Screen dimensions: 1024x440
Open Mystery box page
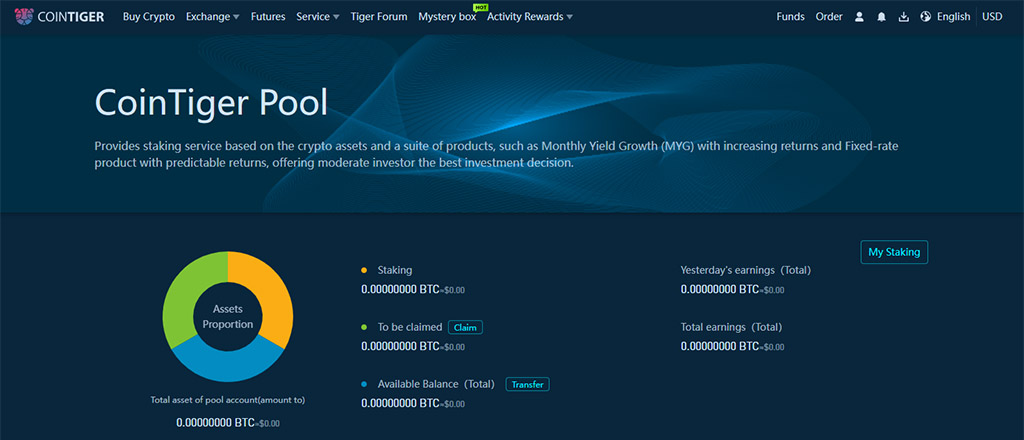pyautogui.click(x=447, y=17)
